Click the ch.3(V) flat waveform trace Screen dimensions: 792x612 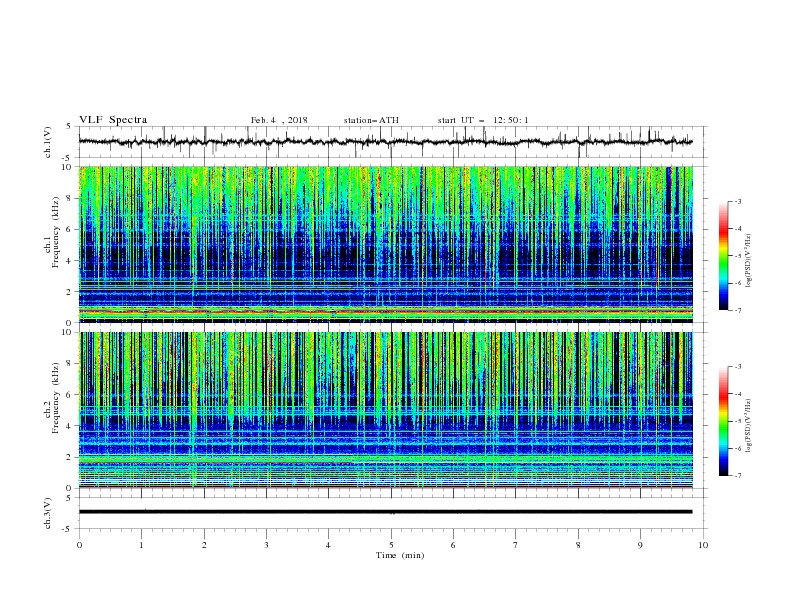[x=385, y=512]
